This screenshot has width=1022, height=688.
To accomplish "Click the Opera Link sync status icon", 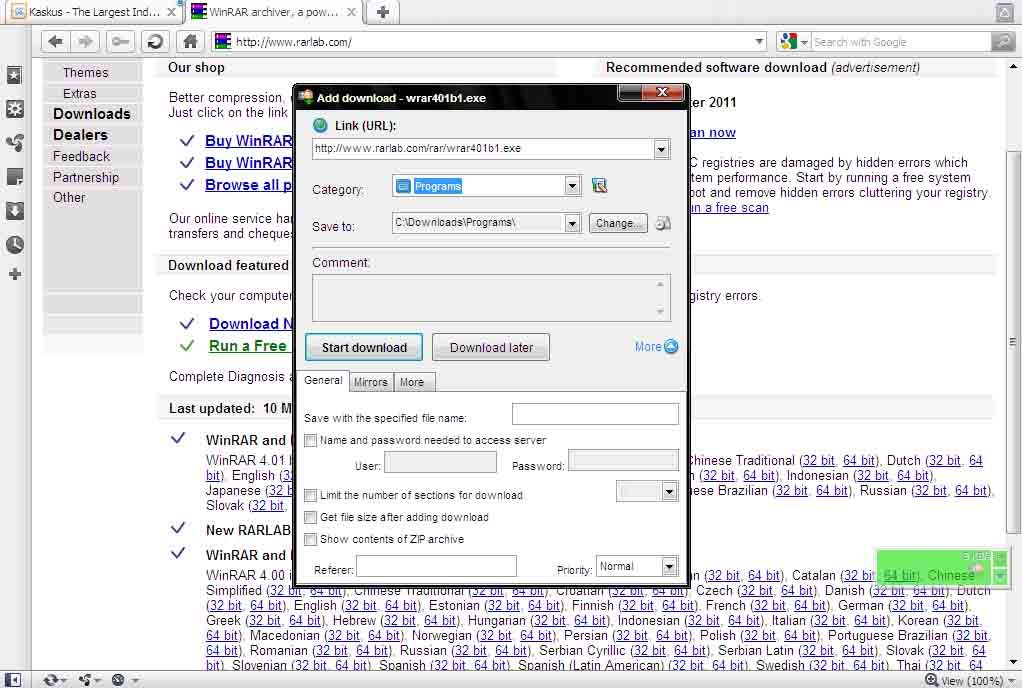I will coord(53,680).
